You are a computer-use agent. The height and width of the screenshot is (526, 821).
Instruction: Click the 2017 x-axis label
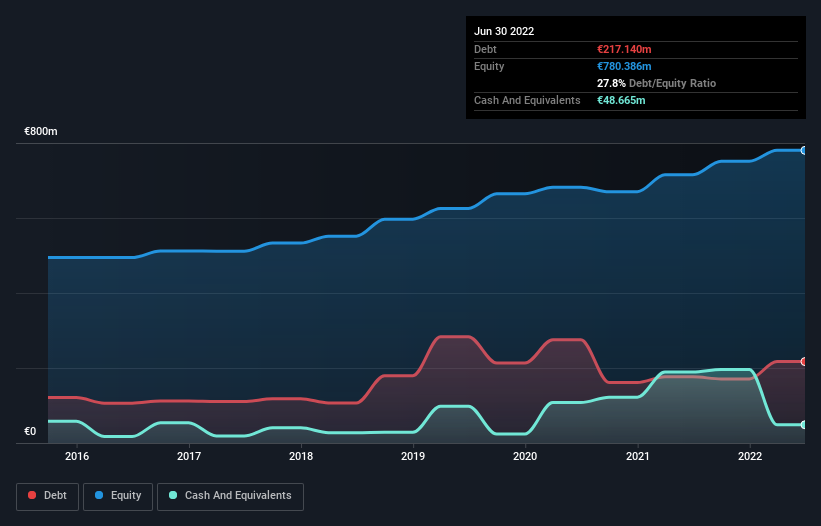pyautogui.click(x=189, y=456)
